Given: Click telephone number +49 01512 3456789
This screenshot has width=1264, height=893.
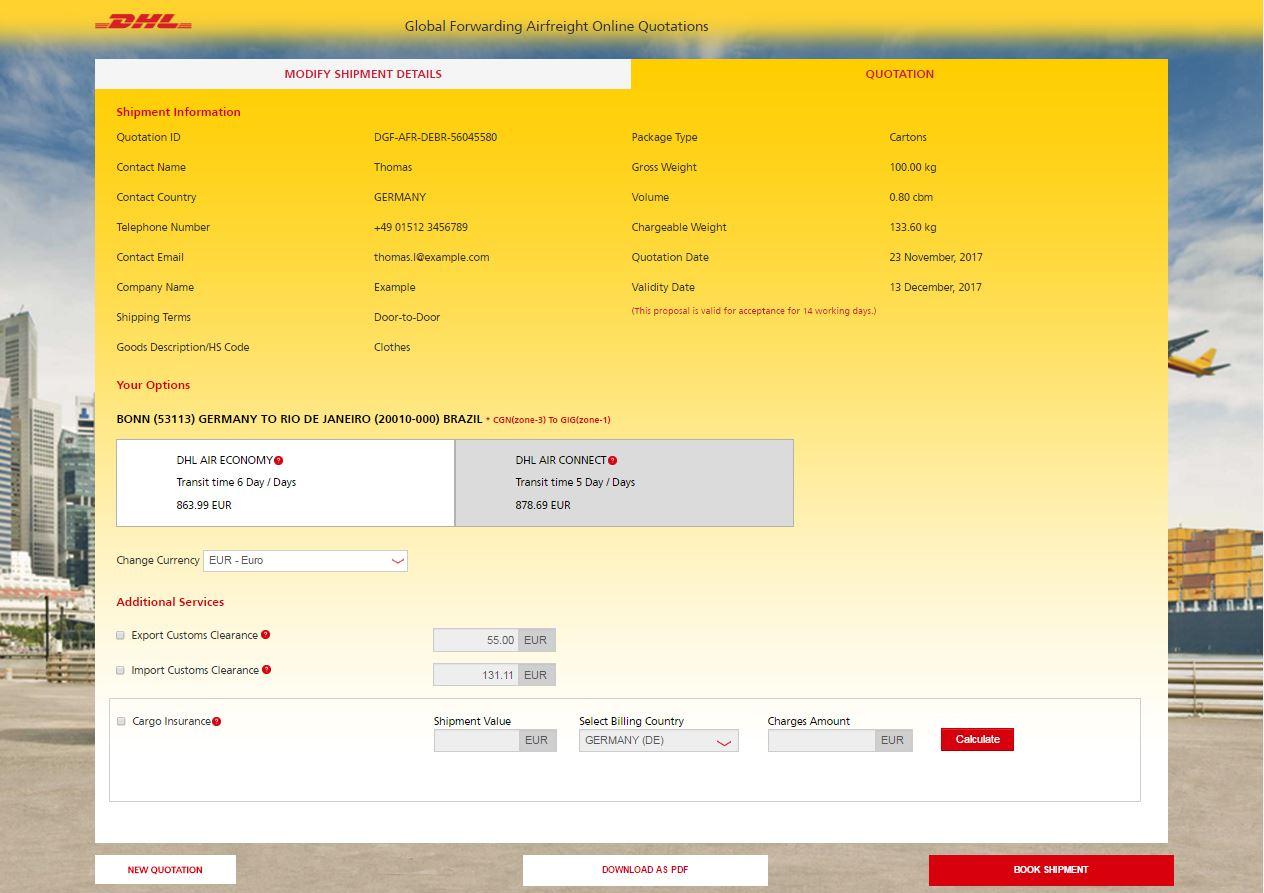Looking at the screenshot, I should tap(421, 228).
